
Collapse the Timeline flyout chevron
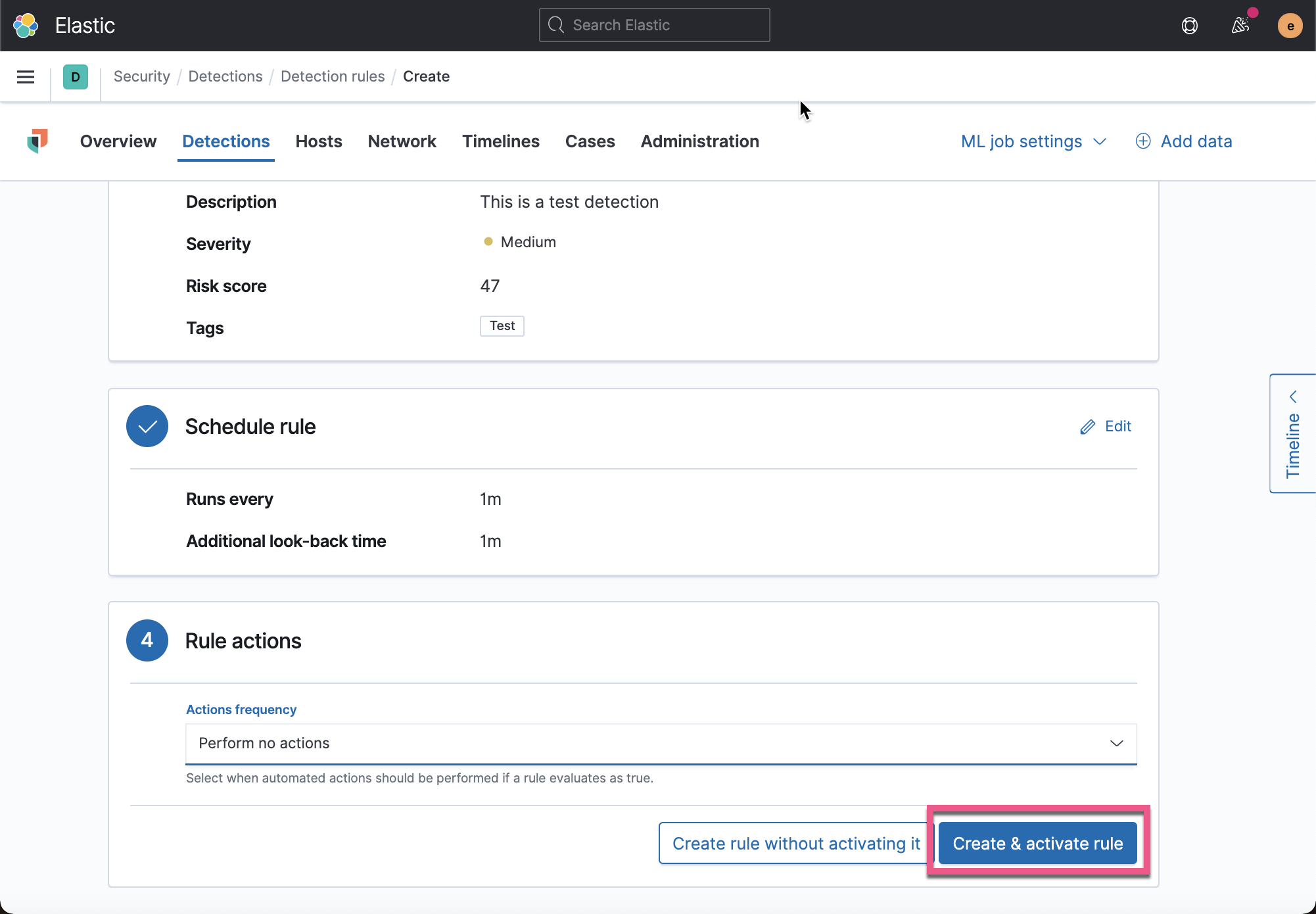coord(1293,397)
